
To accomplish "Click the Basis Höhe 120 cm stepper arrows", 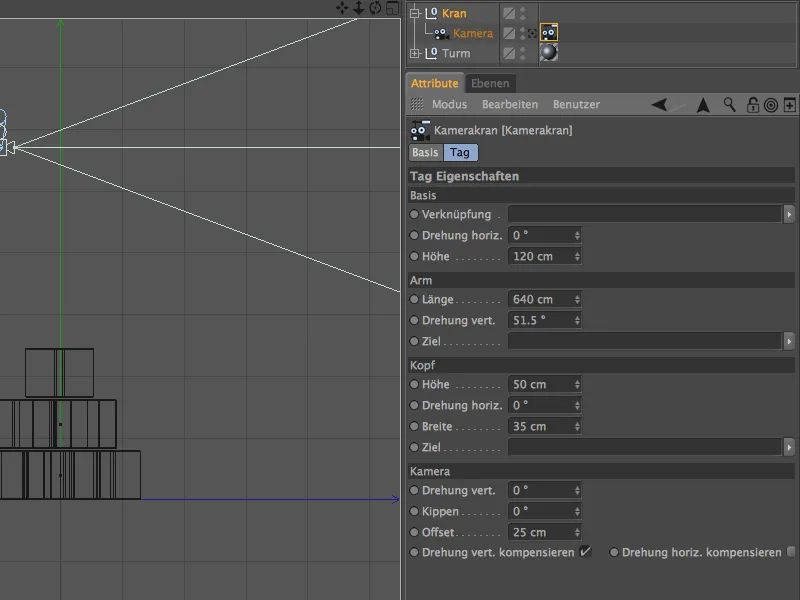I will click(x=577, y=257).
